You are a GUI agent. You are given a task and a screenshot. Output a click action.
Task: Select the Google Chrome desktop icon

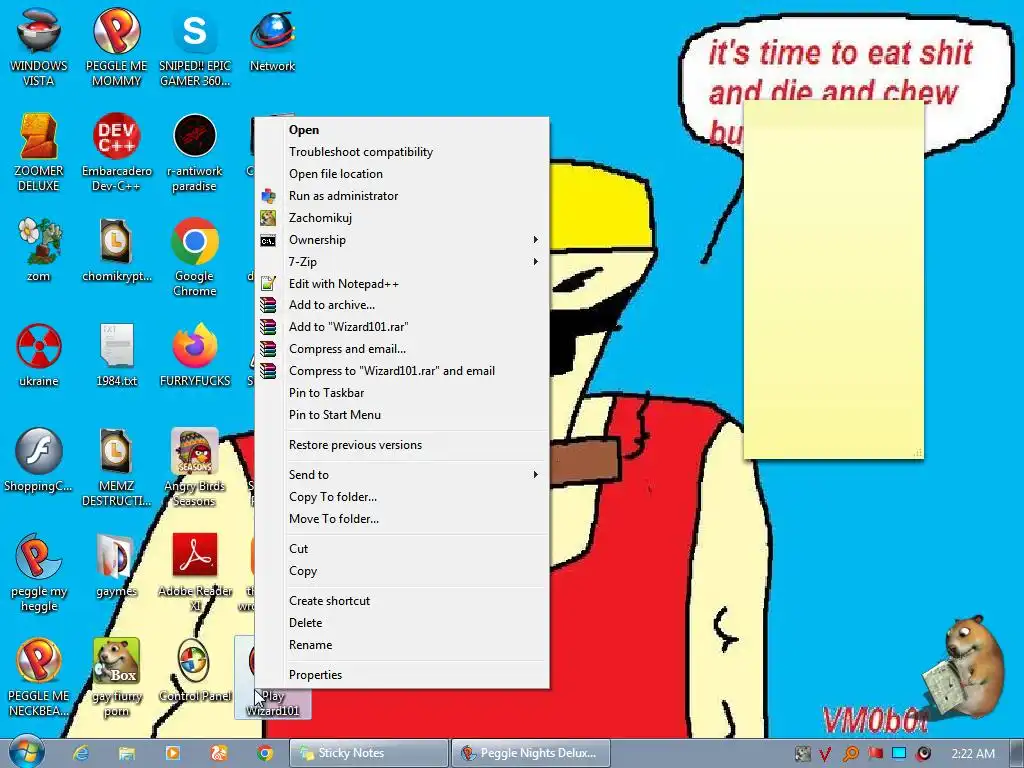(x=195, y=257)
